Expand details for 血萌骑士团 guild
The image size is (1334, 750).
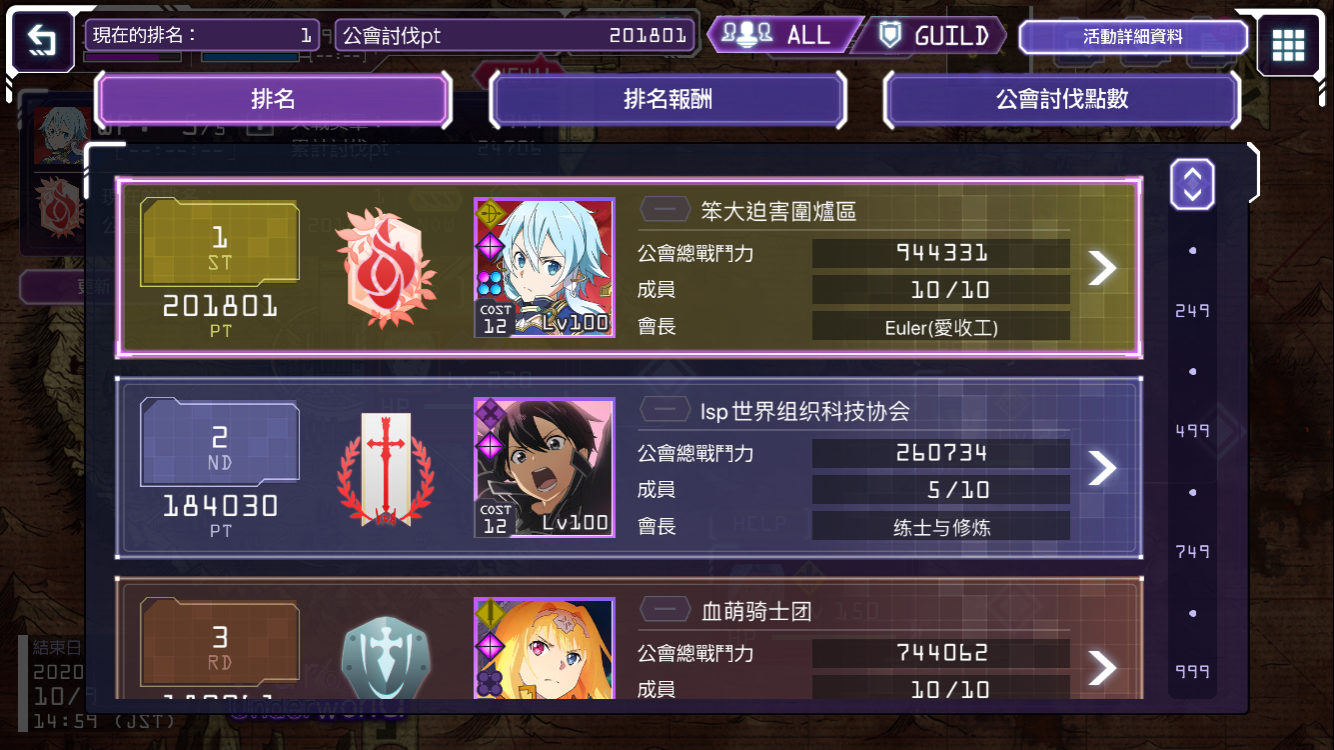point(1102,668)
